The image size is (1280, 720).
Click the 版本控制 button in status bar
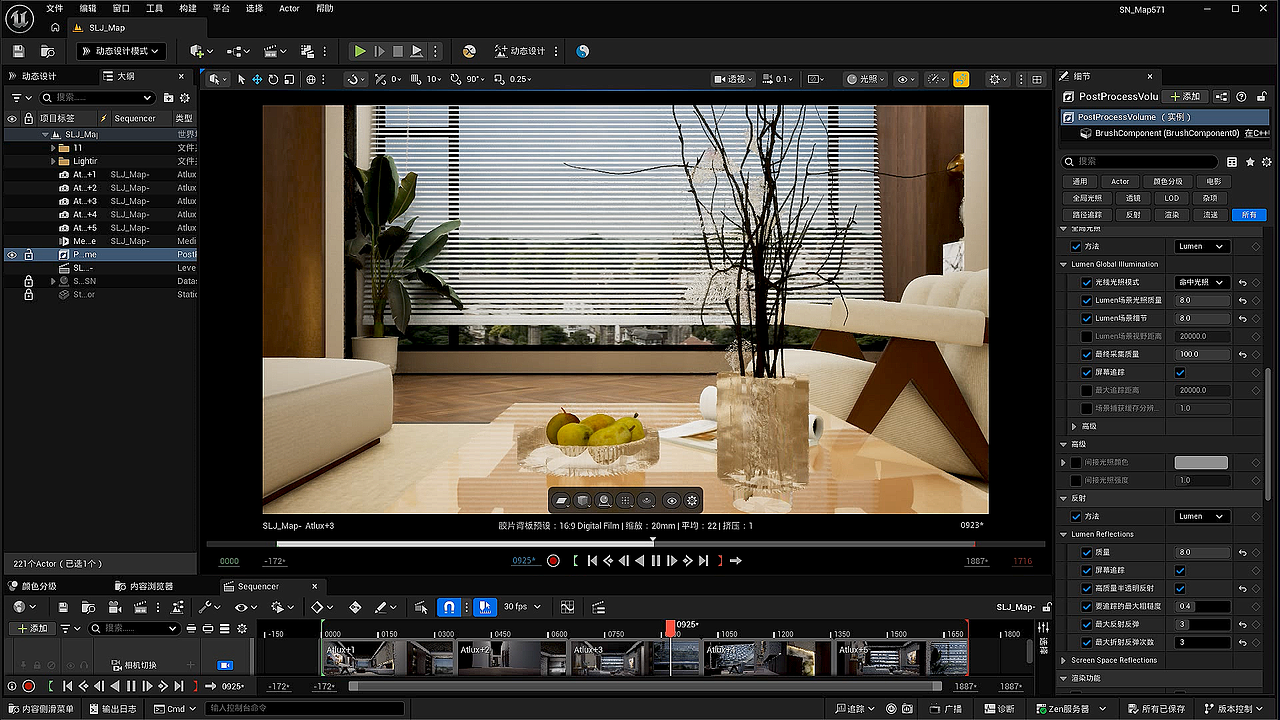1234,709
